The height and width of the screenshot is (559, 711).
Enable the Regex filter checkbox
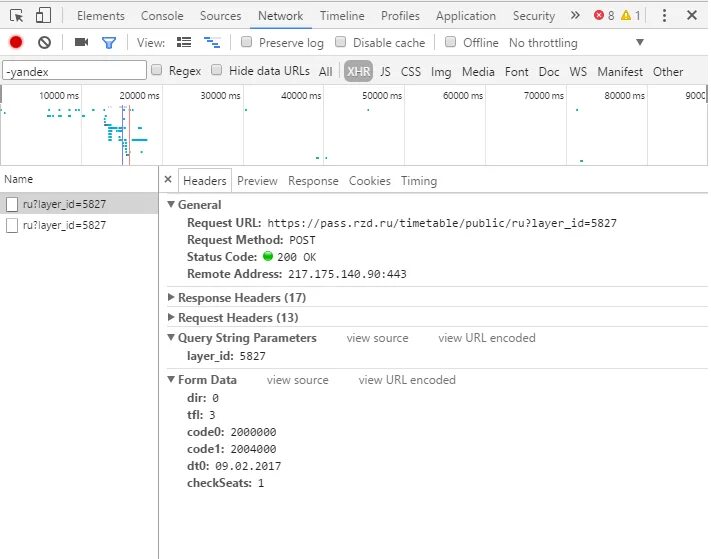(156, 70)
